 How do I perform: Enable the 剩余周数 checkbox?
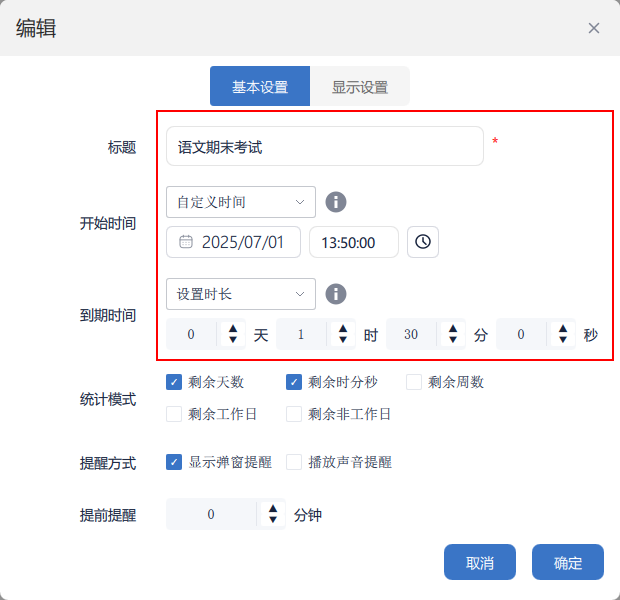[x=414, y=382]
